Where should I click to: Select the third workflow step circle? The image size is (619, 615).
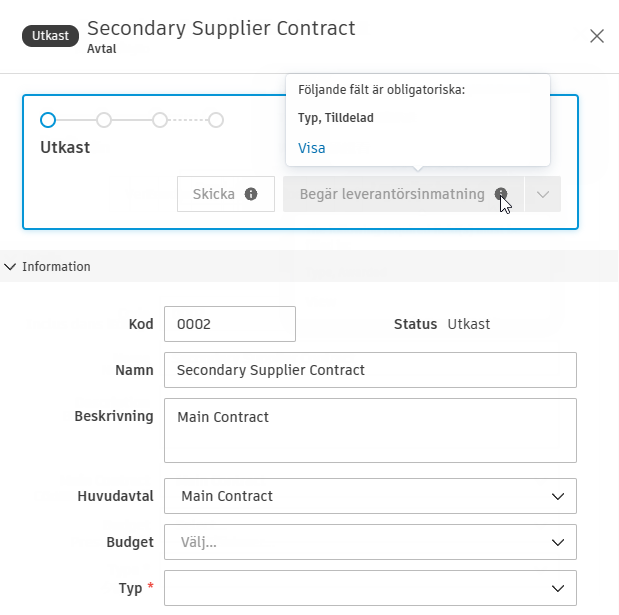point(160,120)
